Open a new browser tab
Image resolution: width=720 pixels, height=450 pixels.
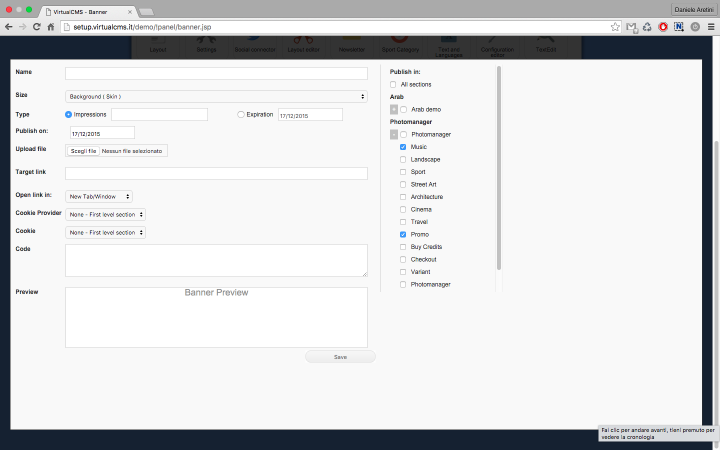[x=146, y=12]
